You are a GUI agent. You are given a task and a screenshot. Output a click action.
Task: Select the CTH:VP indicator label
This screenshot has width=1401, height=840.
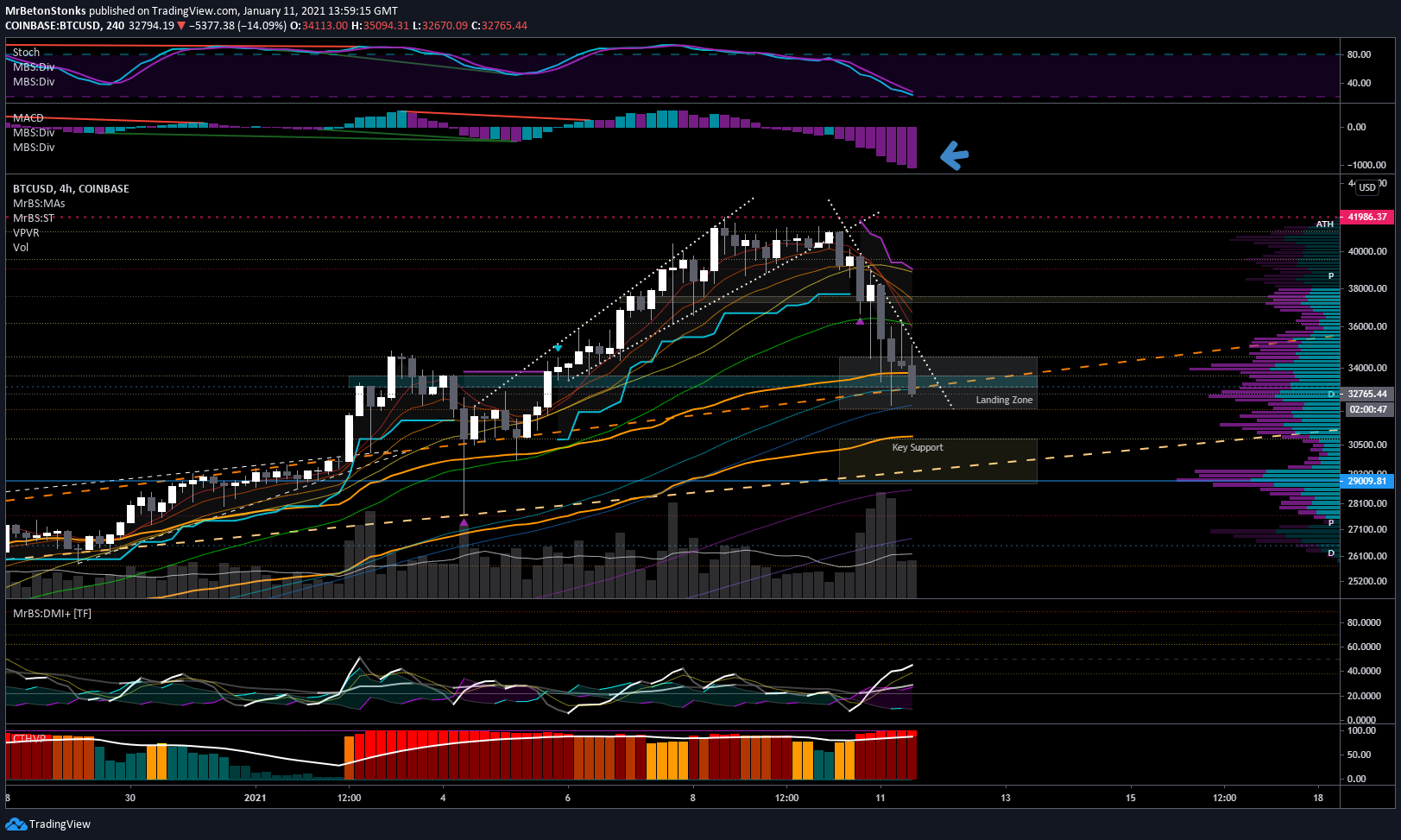[x=28, y=739]
